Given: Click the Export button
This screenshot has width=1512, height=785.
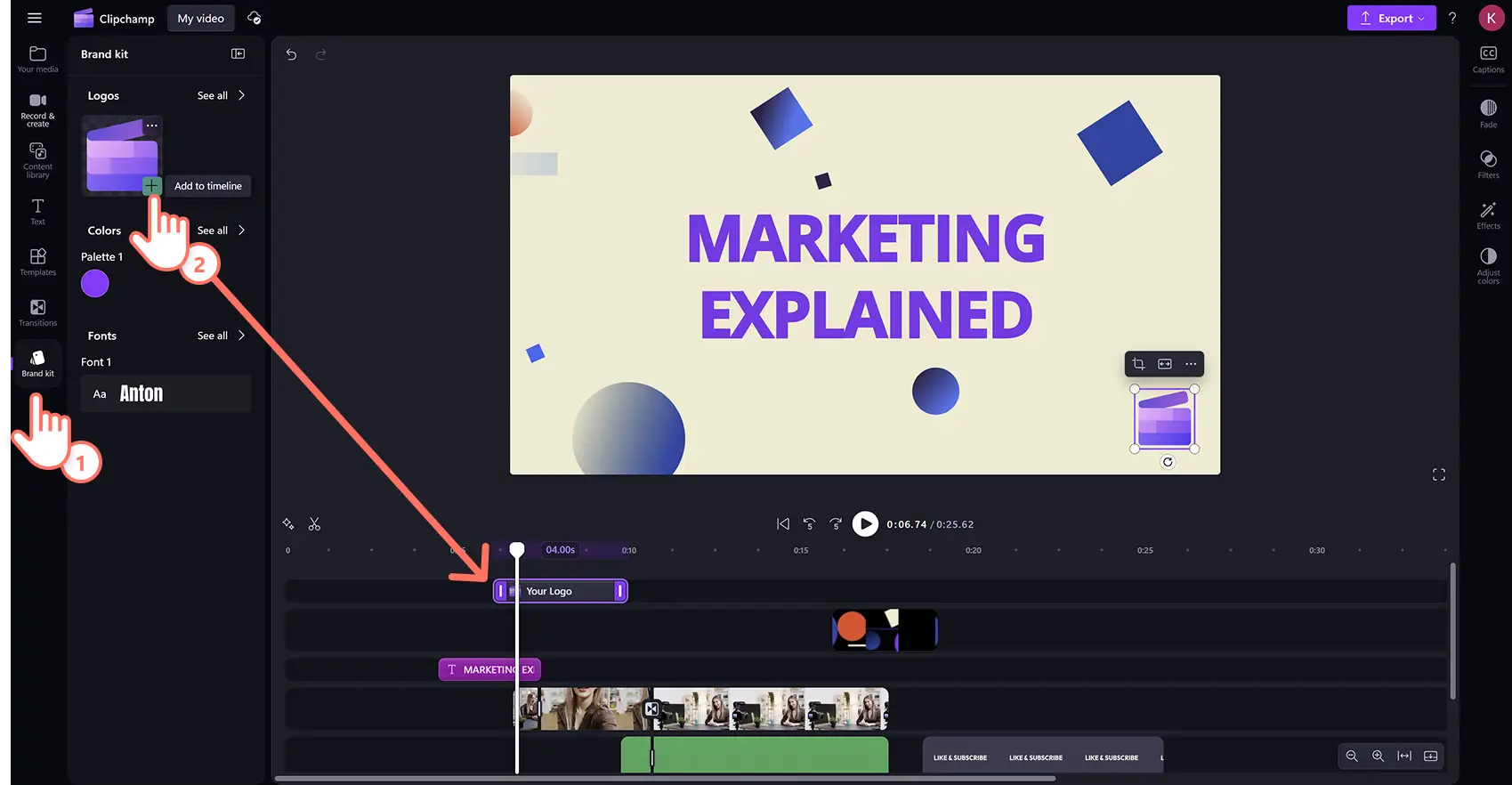Looking at the screenshot, I should 1391,18.
